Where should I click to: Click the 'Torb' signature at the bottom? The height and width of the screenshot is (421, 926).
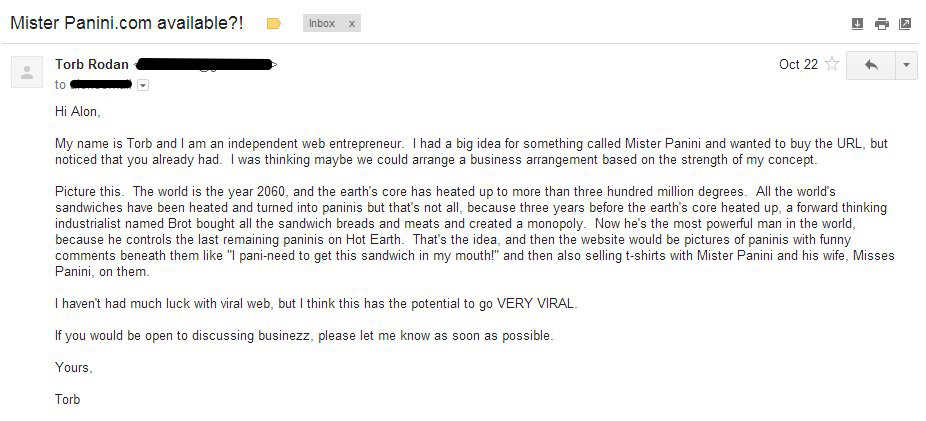click(x=67, y=399)
